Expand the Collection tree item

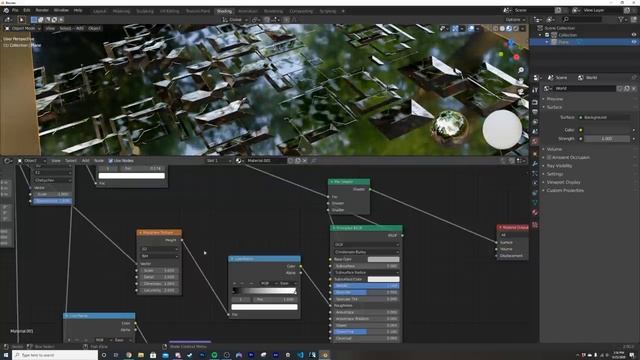tap(540, 35)
